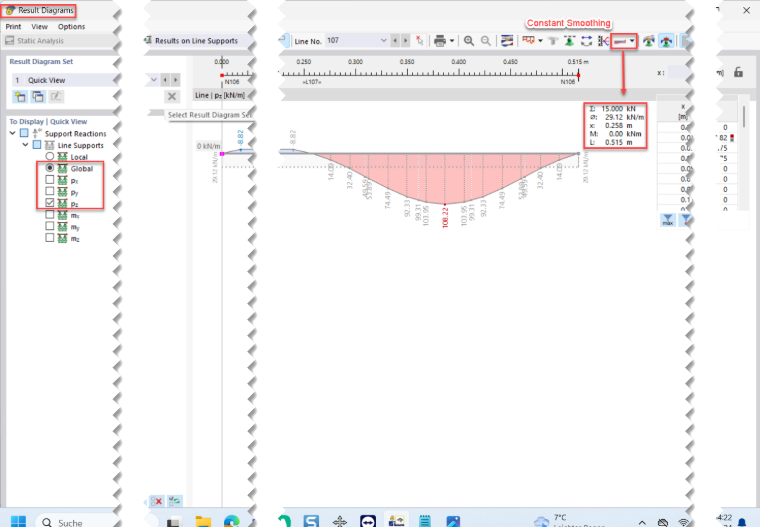Click the notification bell icon
The height and width of the screenshot is (527, 760).
click(x=742, y=522)
